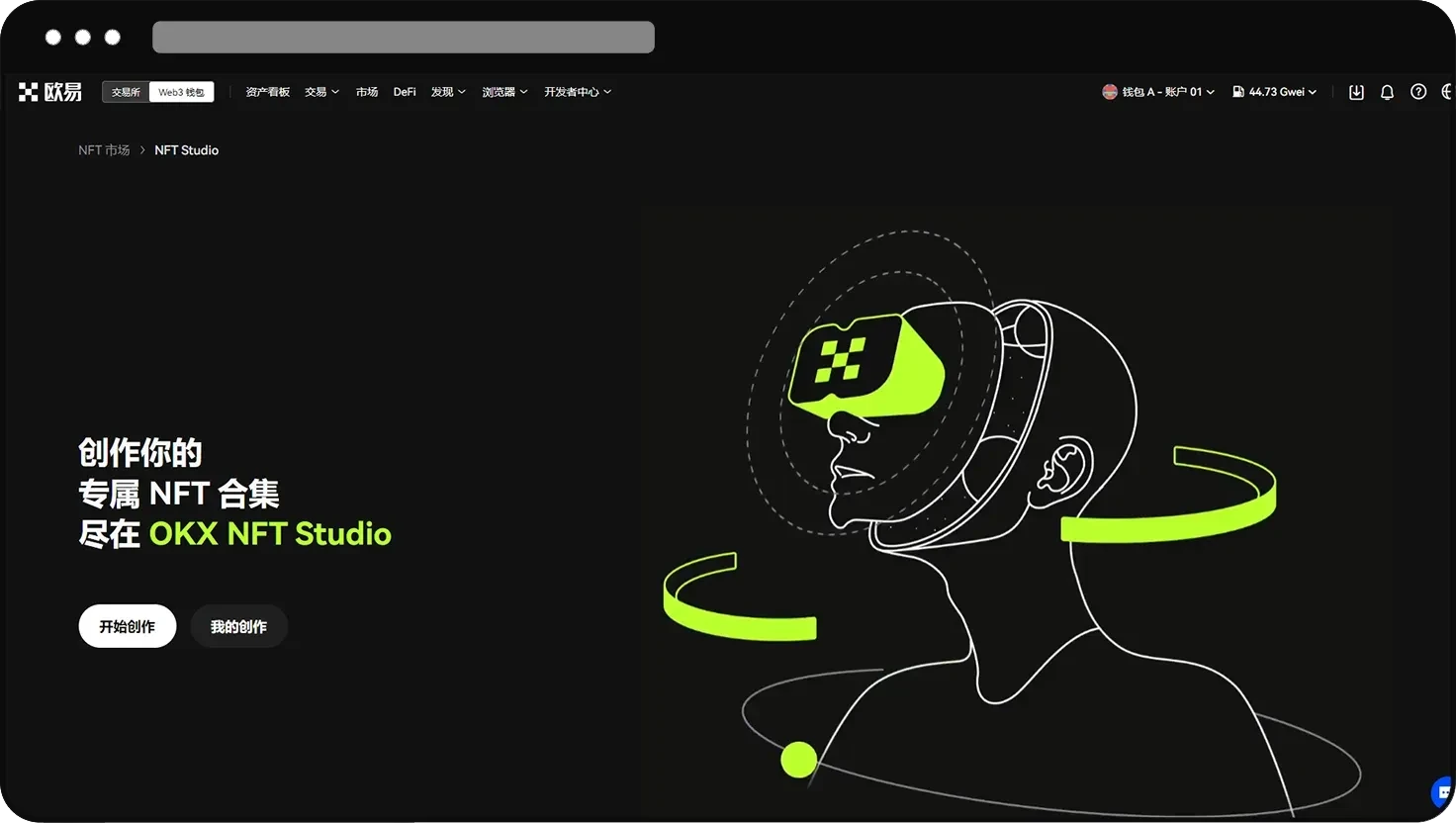This screenshot has width=1456, height=823.
Task: Click the OKX 欧易 logo
Action: click(x=50, y=92)
